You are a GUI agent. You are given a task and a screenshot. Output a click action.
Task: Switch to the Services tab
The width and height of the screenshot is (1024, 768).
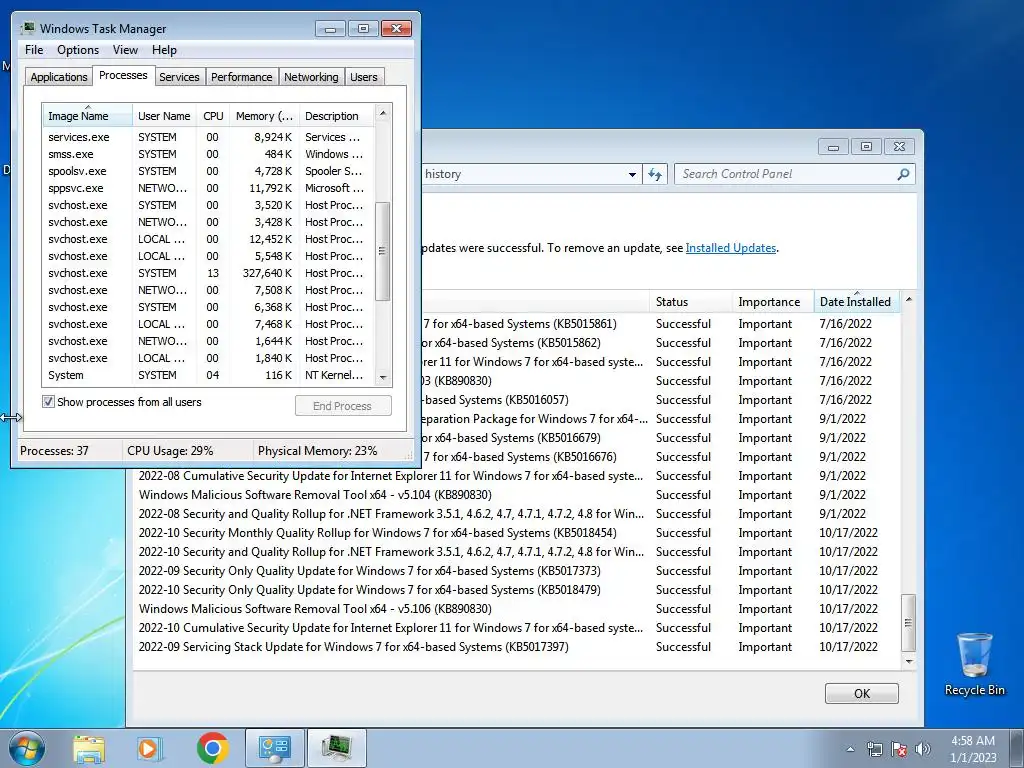point(179,77)
